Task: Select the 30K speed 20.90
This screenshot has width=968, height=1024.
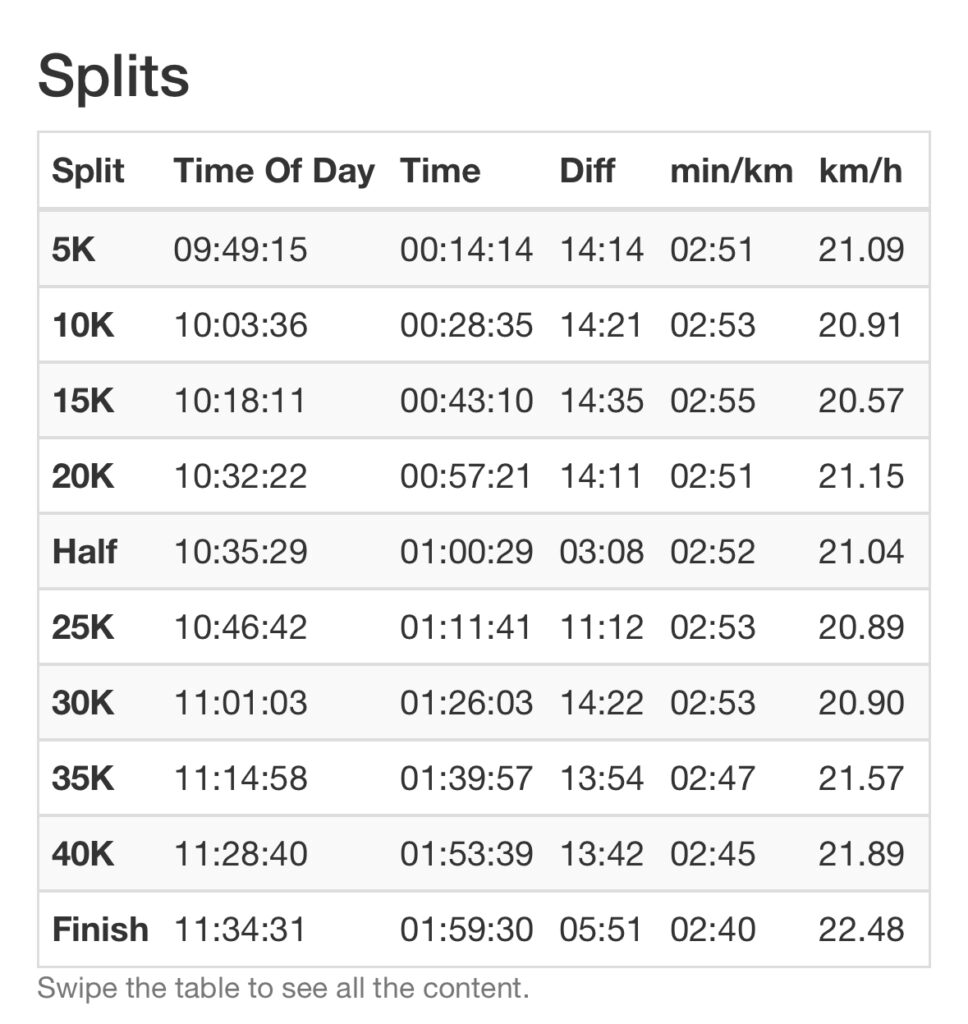Action: (x=861, y=703)
